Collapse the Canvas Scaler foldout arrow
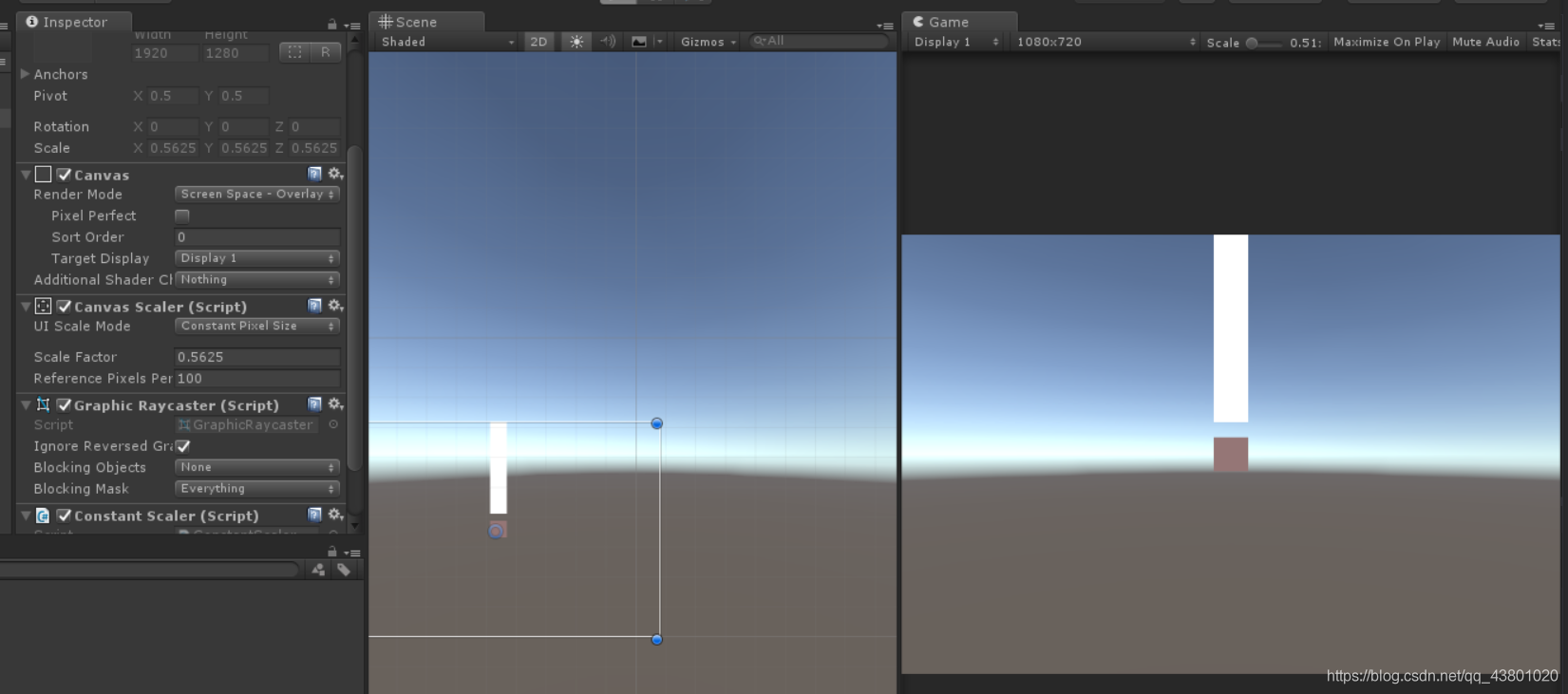This screenshot has width=1568, height=694. (x=26, y=307)
